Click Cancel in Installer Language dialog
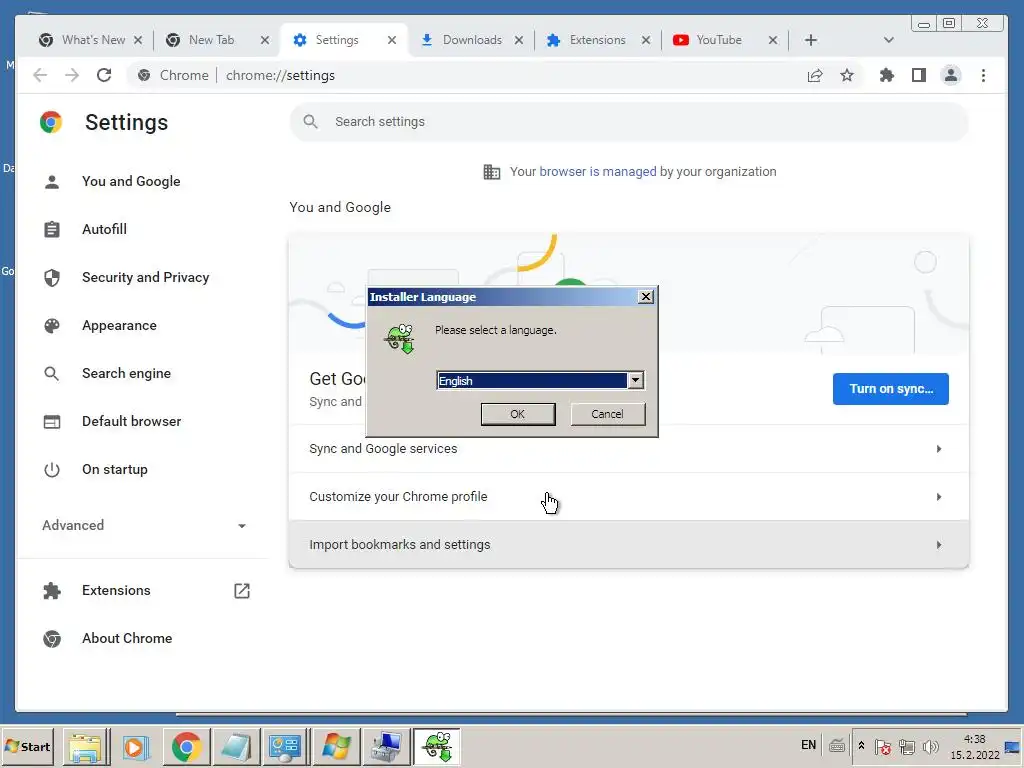This screenshot has height=768, width=1024. click(607, 414)
